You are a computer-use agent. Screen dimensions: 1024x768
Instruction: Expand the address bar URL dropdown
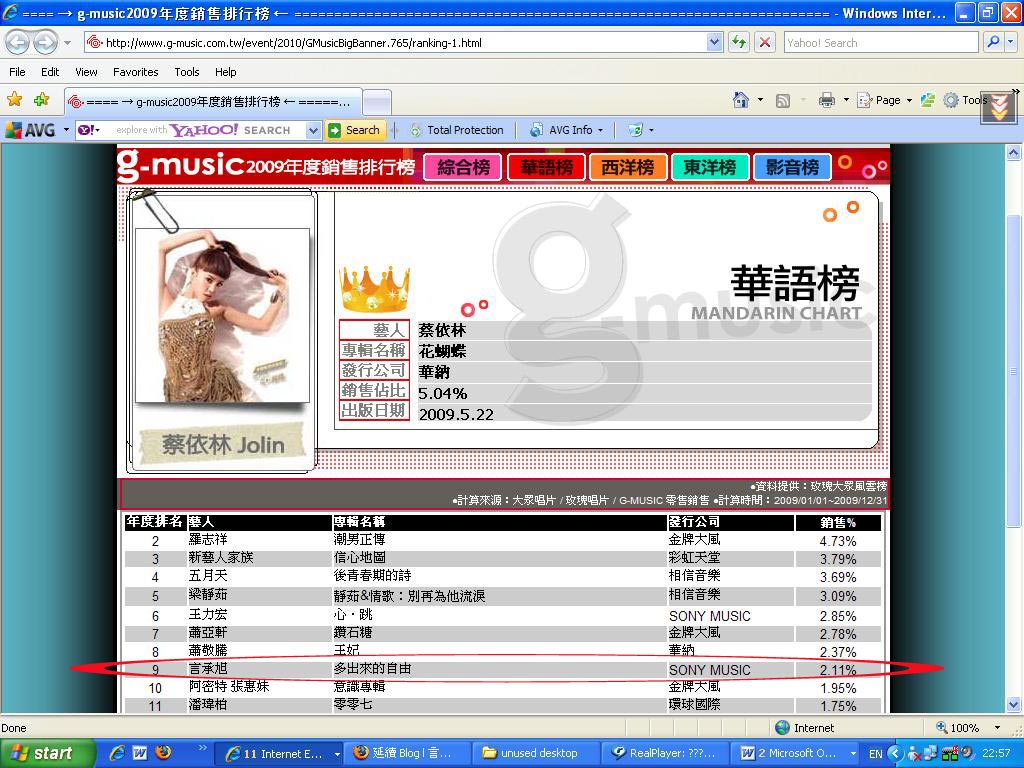click(x=714, y=42)
